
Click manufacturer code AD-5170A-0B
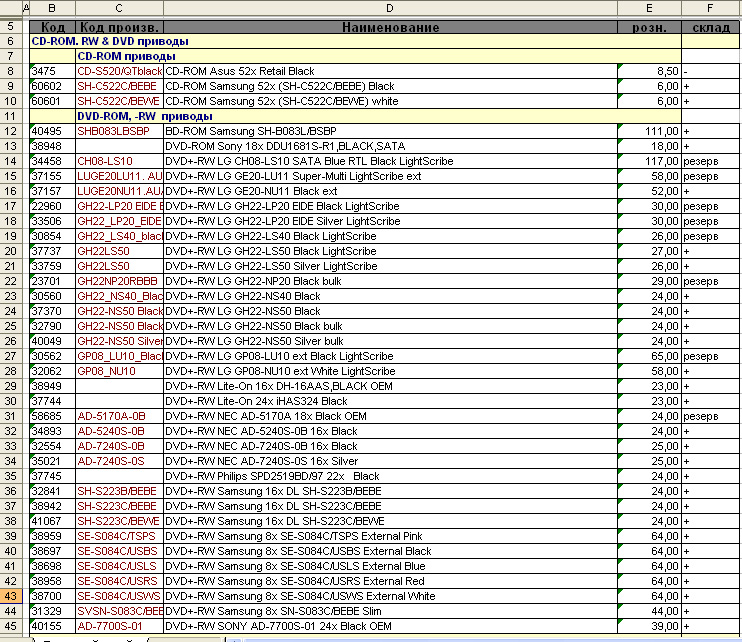point(120,416)
